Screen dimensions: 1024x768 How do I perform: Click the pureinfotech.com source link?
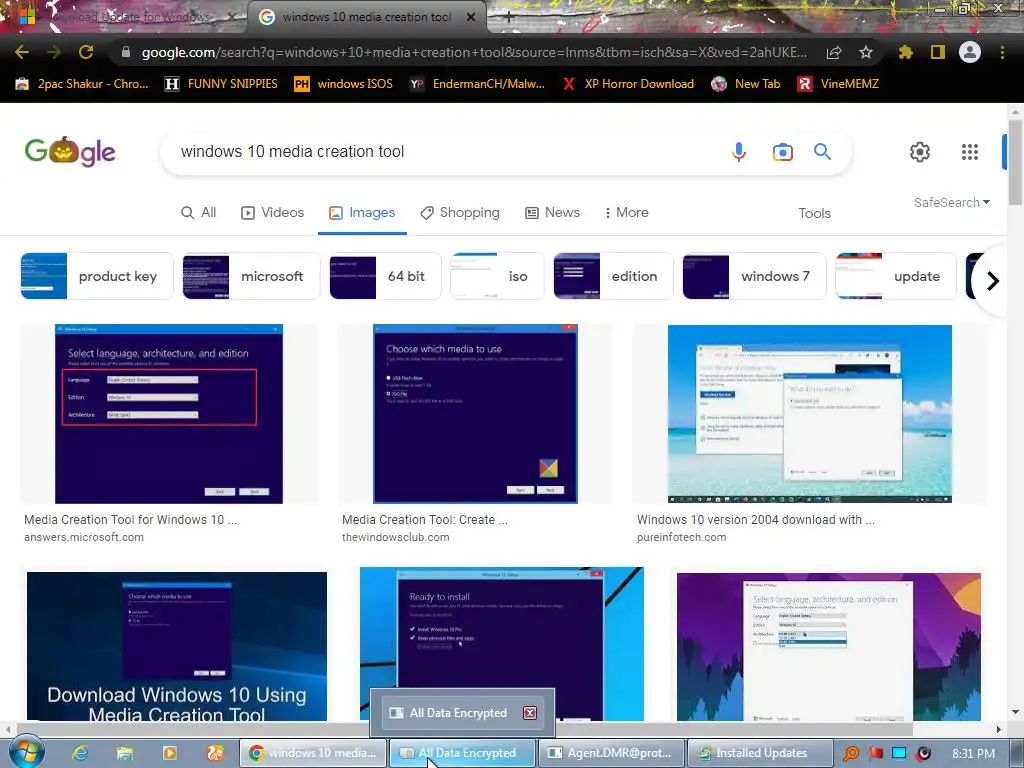pyautogui.click(x=681, y=537)
